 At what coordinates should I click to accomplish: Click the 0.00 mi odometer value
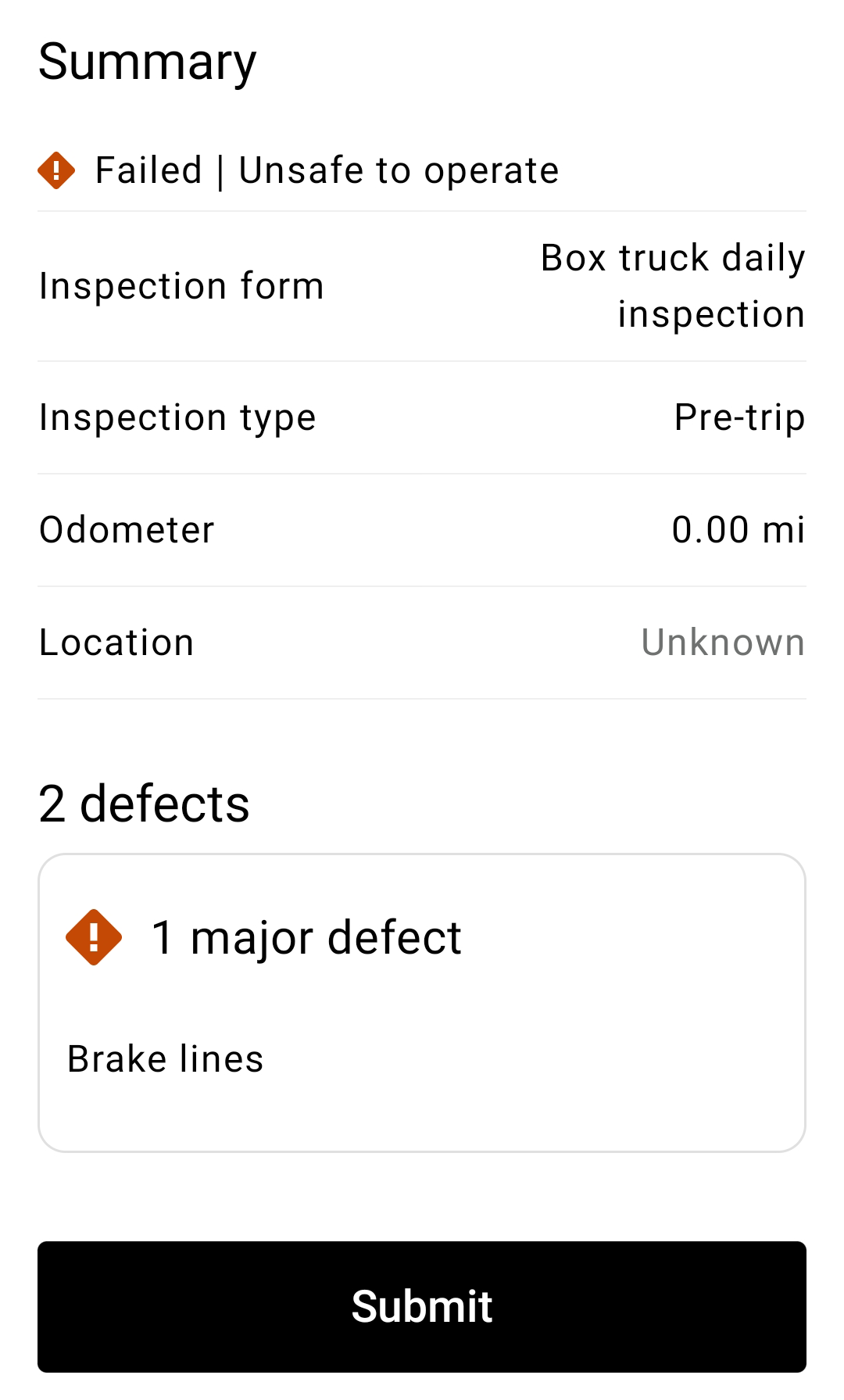coord(738,530)
